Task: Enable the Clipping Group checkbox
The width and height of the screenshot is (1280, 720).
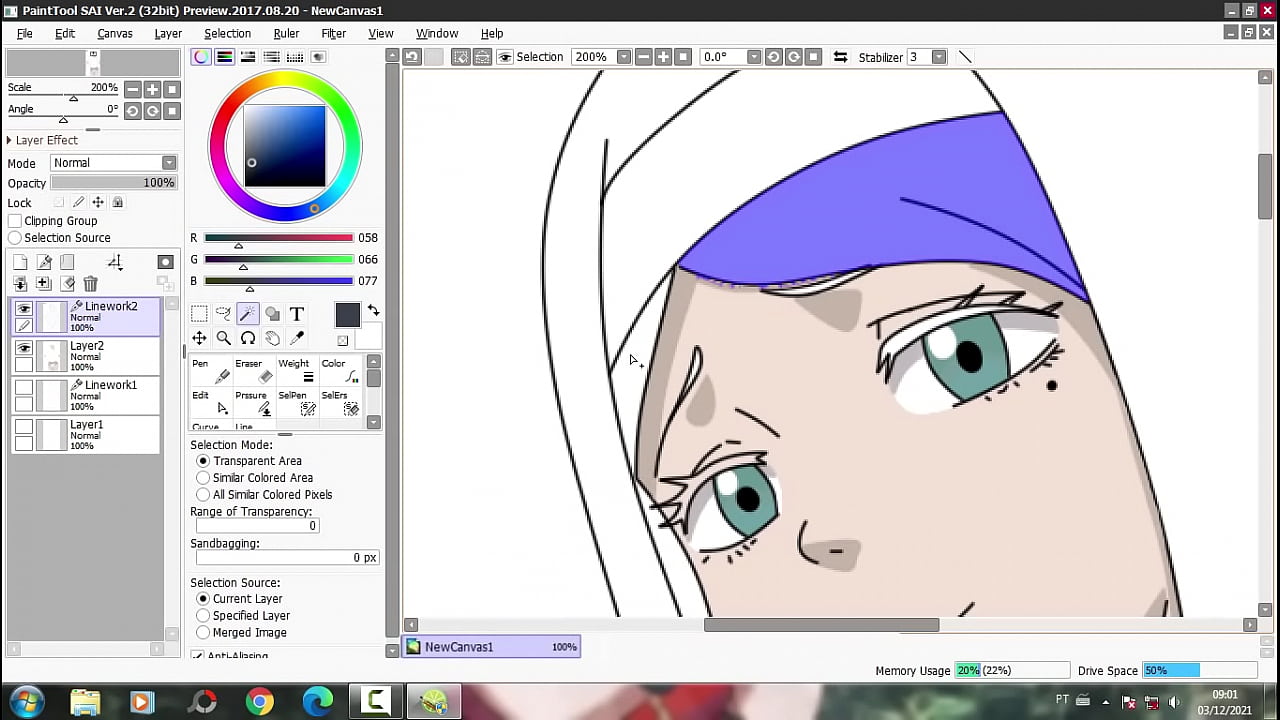Action: [15, 221]
